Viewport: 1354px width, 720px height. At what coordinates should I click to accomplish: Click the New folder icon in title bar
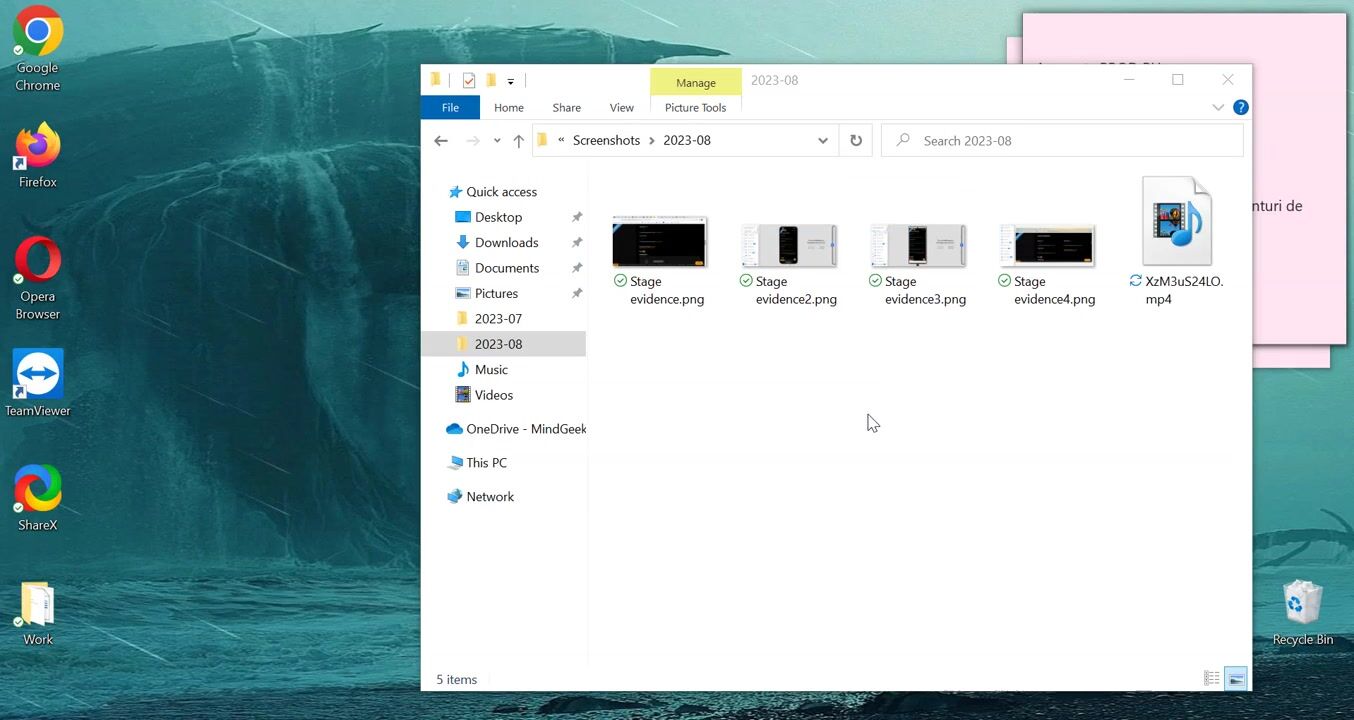pos(491,81)
